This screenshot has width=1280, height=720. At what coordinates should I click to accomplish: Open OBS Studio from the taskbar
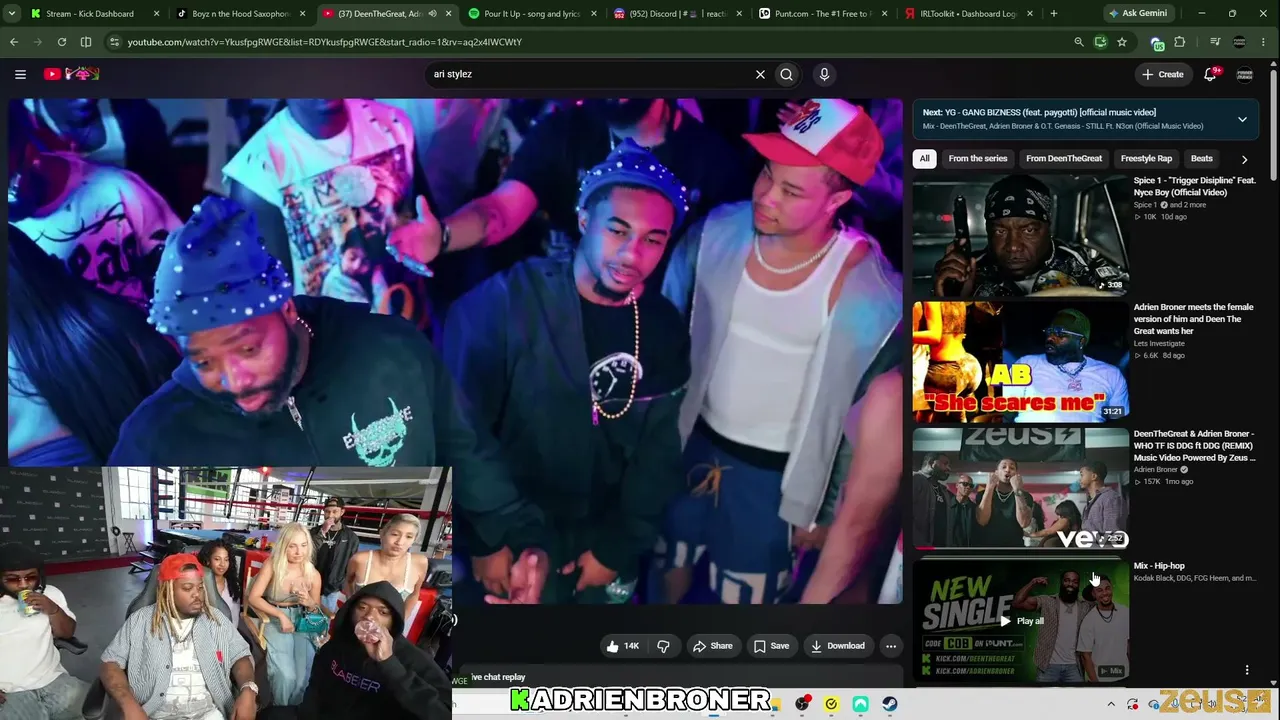point(802,704)
